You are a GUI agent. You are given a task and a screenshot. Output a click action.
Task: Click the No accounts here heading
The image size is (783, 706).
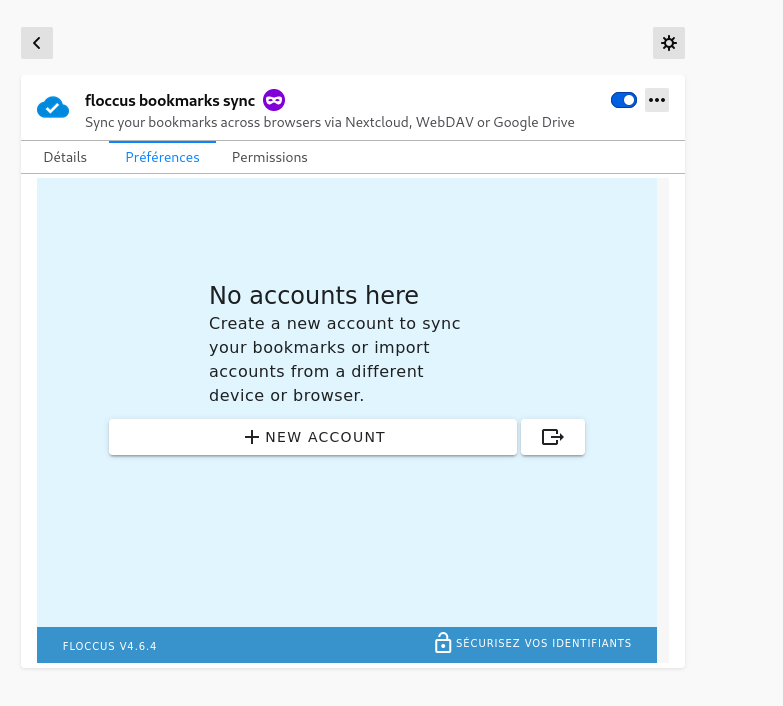(x=313, y=295)
